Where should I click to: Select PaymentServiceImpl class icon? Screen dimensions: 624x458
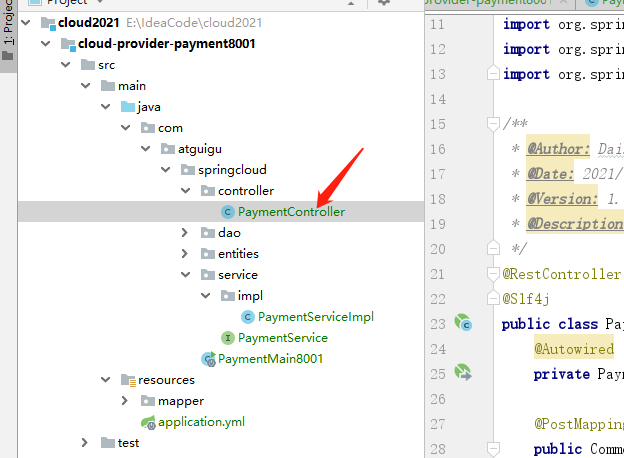pos(248,317)
